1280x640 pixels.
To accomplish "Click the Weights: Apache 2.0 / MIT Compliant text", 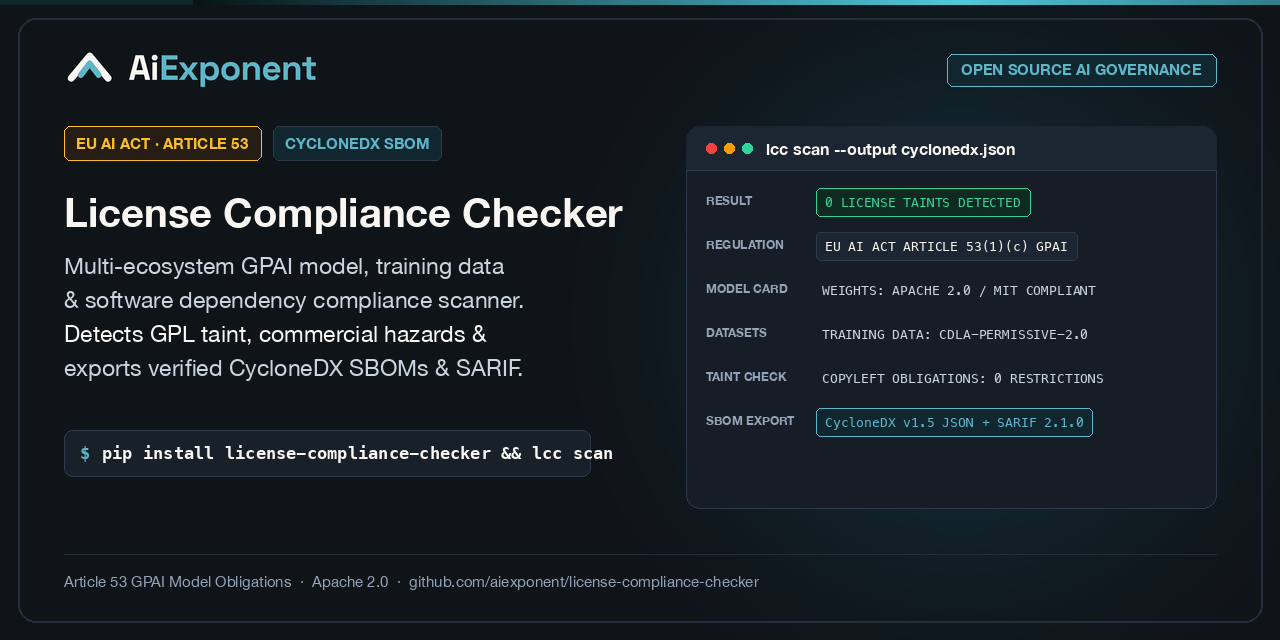I will 959,290.
